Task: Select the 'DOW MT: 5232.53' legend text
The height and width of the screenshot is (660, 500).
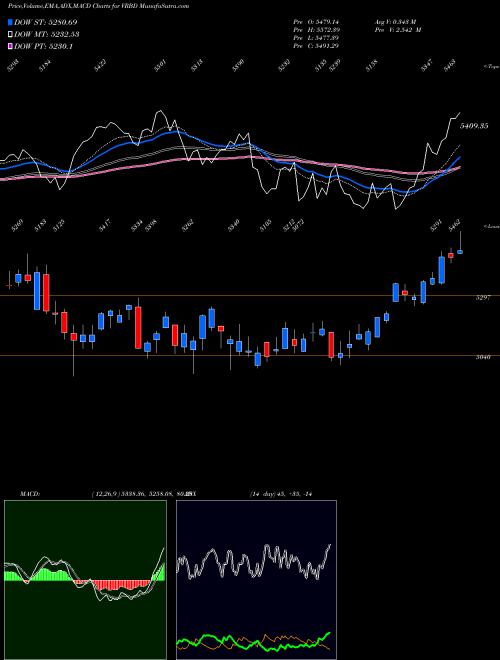Action: pyautogui.click(x=47, y=35)
